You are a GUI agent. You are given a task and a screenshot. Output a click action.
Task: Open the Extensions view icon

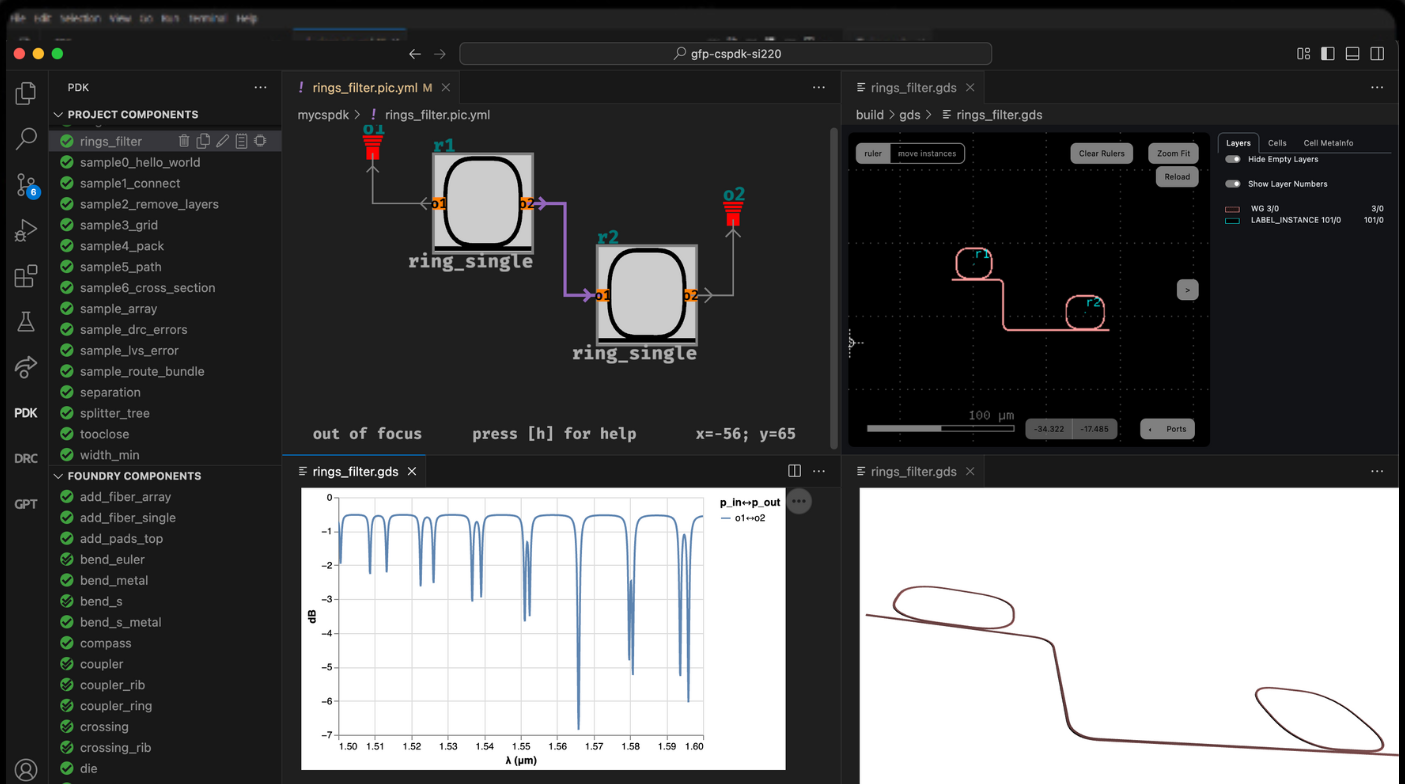26,276
